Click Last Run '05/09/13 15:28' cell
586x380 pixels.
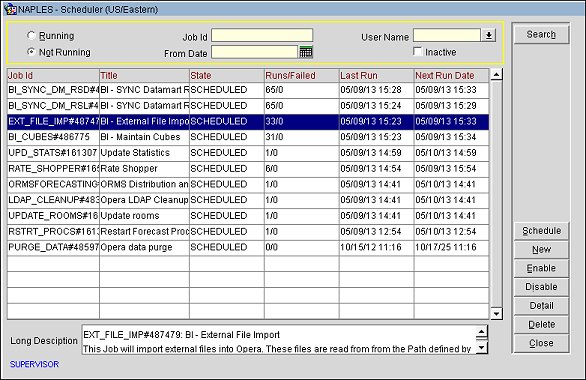click(x=377, y=90)
